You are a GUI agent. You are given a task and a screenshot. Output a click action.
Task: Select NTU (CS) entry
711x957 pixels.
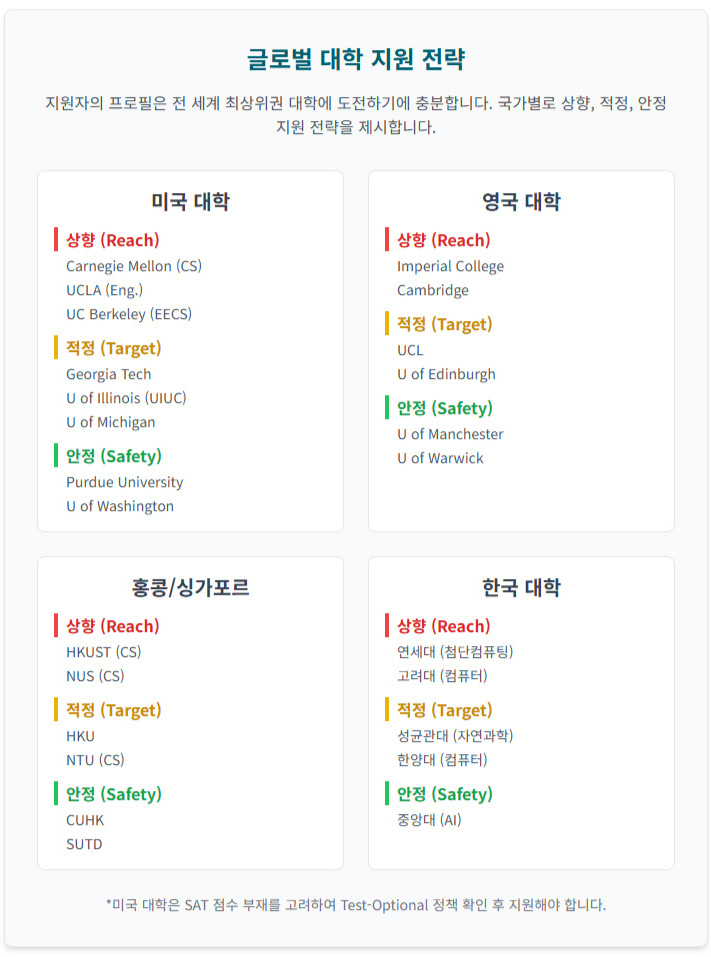(x=95, y=760)
